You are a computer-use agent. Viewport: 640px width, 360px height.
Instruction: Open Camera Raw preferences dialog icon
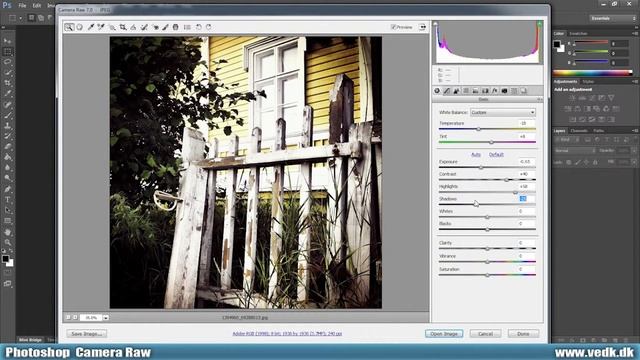click(x=187, y=27)
